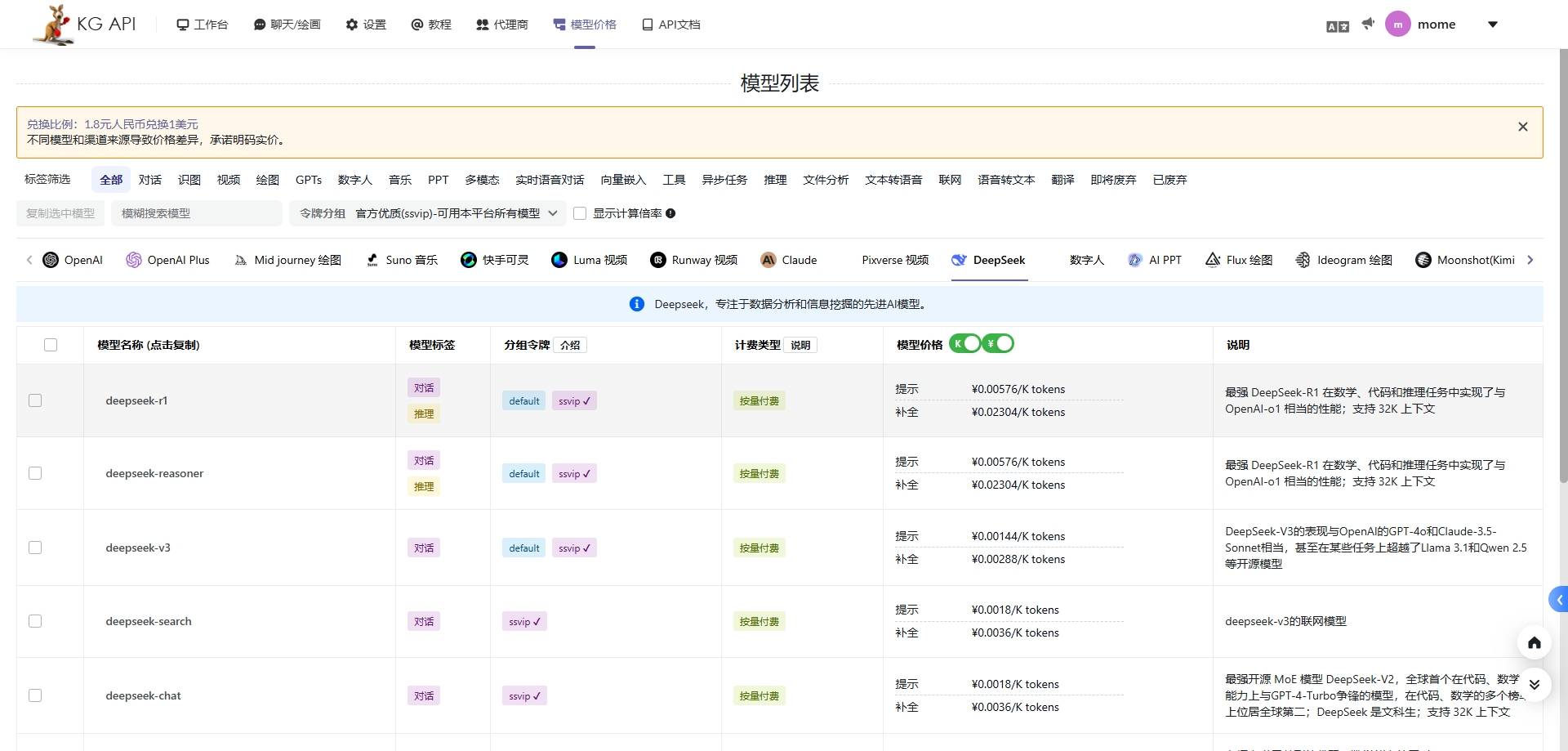Viewport: 1568px width, 751px height.
Task: Open API文档 menu item
Action: 671,25
